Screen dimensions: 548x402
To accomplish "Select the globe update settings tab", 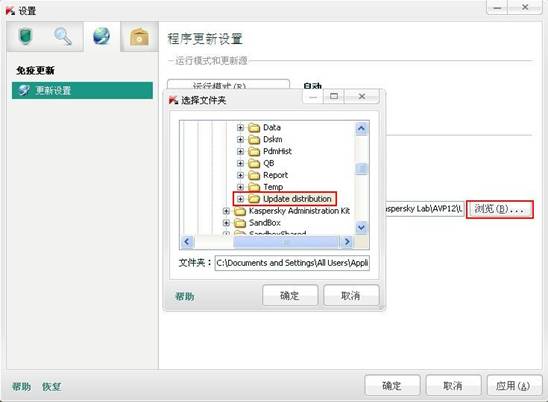I will click(102, 37).
